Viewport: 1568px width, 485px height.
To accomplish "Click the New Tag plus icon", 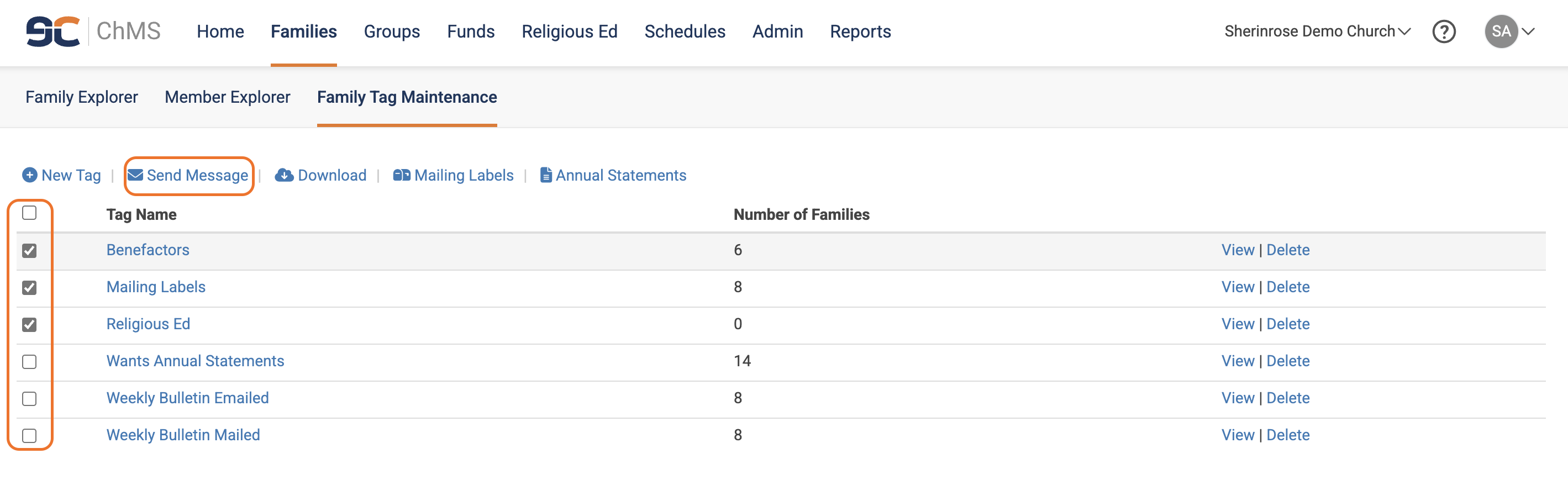I will point(29,175).
